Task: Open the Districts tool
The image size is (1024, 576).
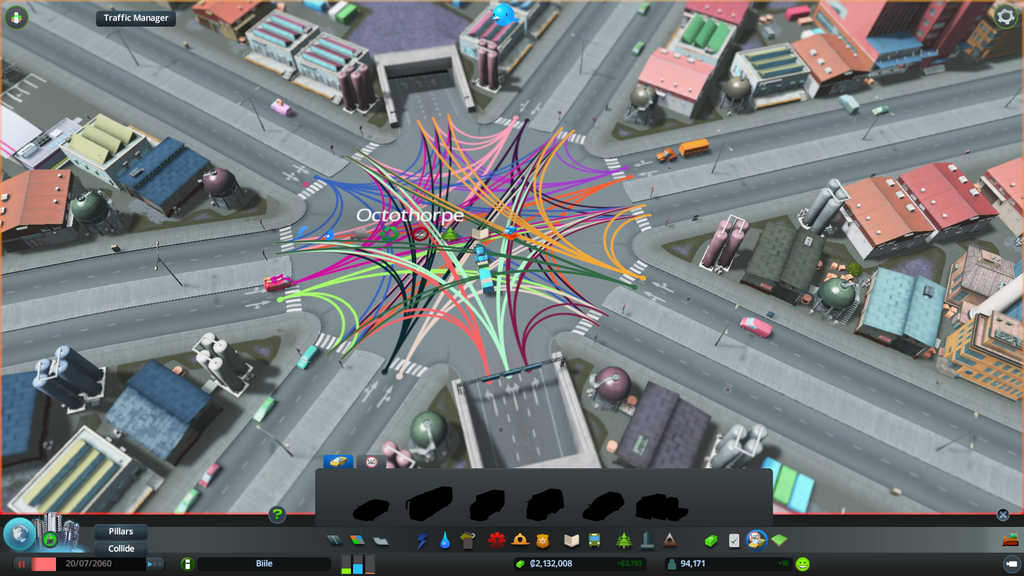Action: point(381,540)
